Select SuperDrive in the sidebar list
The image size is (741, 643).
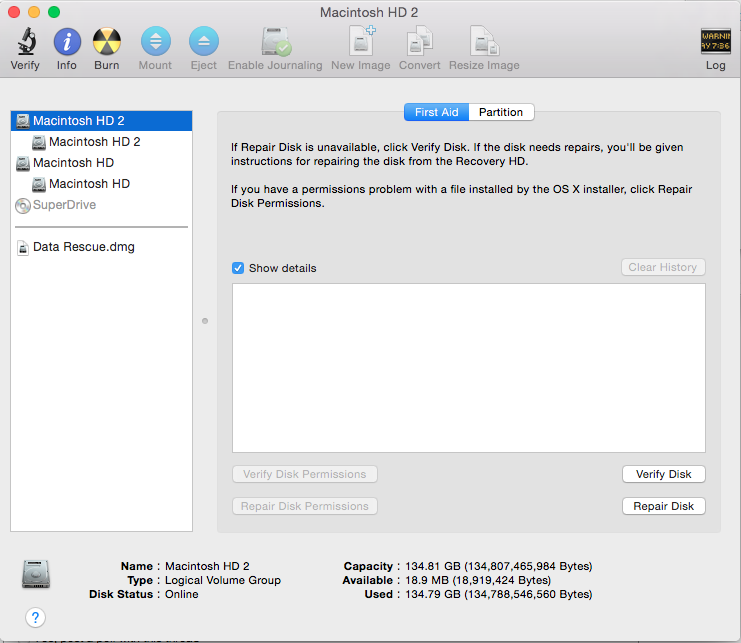pyautogui.click(x=101, y=205)
